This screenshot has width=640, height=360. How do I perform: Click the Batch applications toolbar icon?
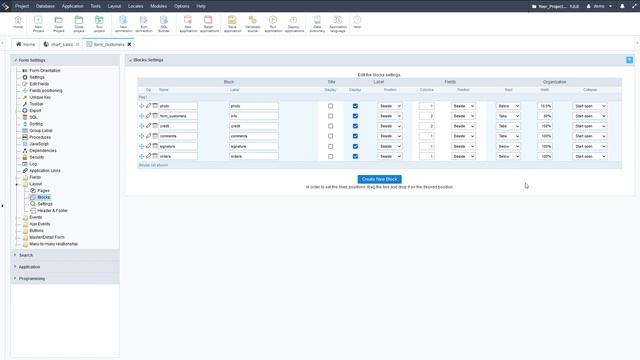tap(209, 24)
